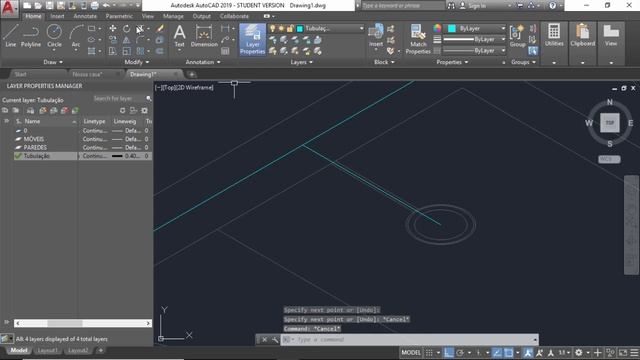Click the AutoCAD application menu logo

click(x=9, y=8)
